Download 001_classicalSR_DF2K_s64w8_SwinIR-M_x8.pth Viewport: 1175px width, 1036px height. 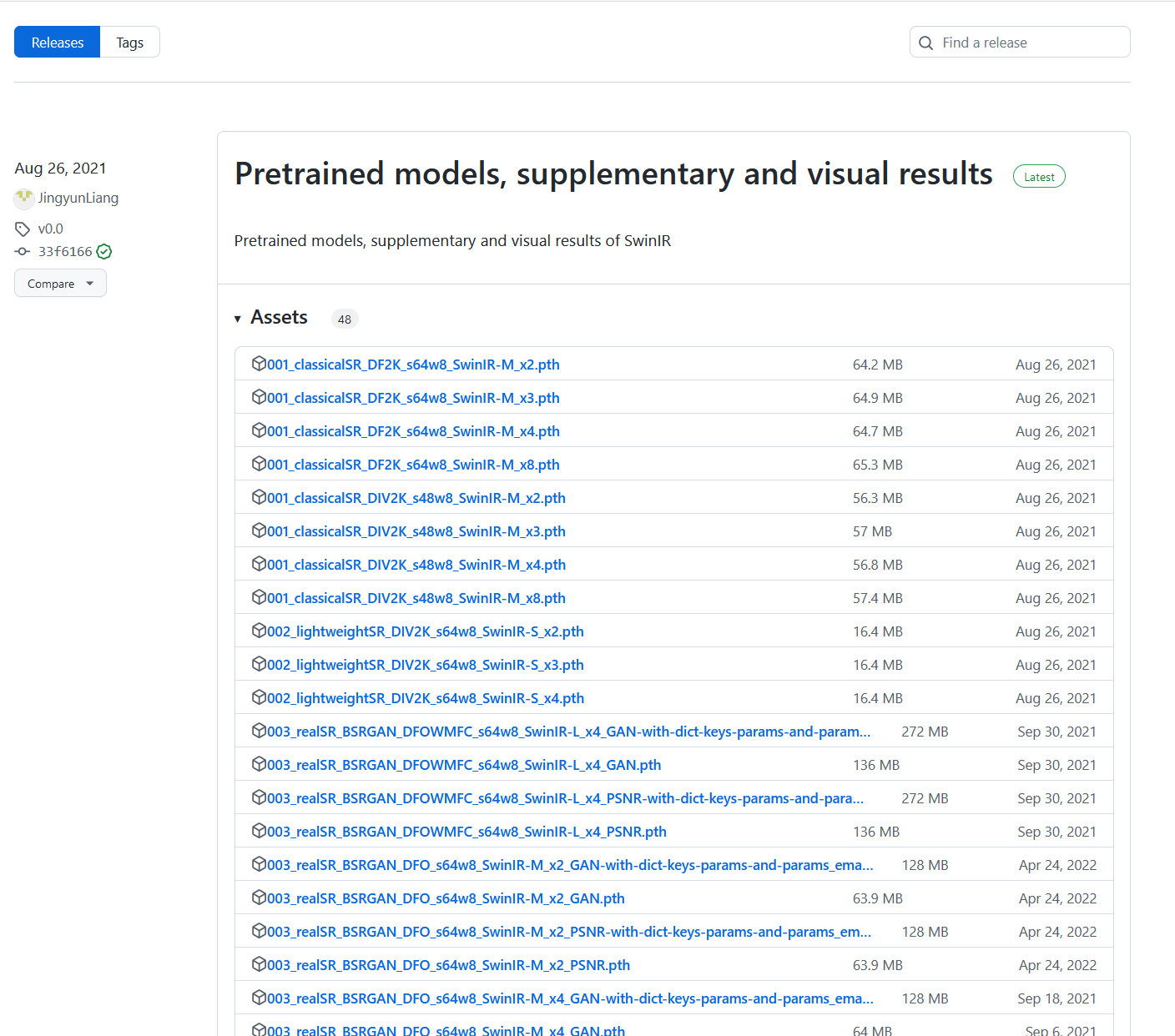tap(413, 465)
